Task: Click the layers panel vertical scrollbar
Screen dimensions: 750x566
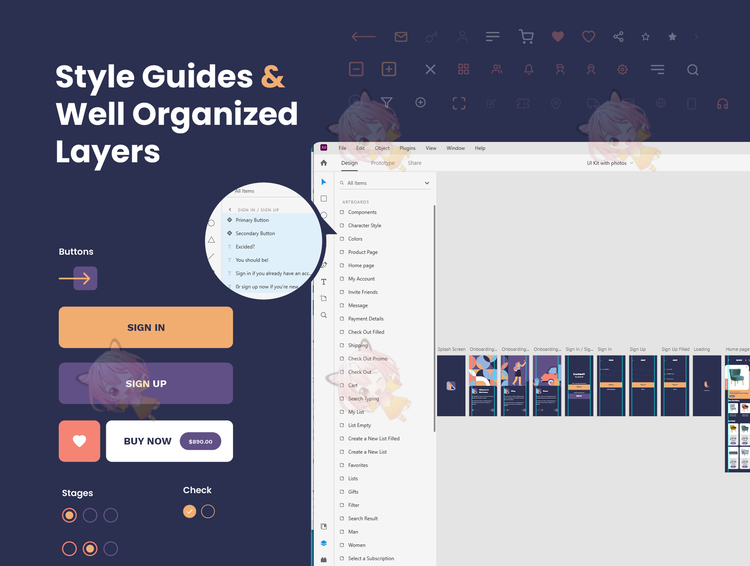Action: coord(434,318)
